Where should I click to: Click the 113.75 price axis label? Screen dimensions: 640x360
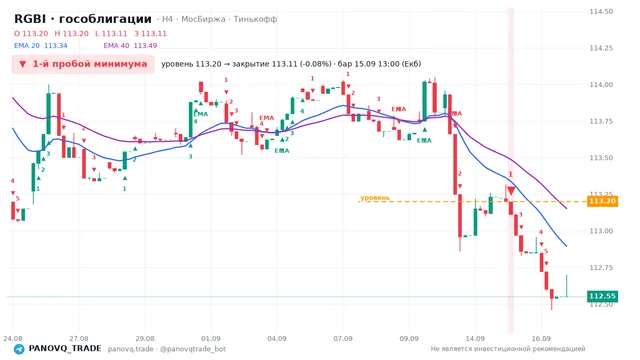click(x=601, y=121)
